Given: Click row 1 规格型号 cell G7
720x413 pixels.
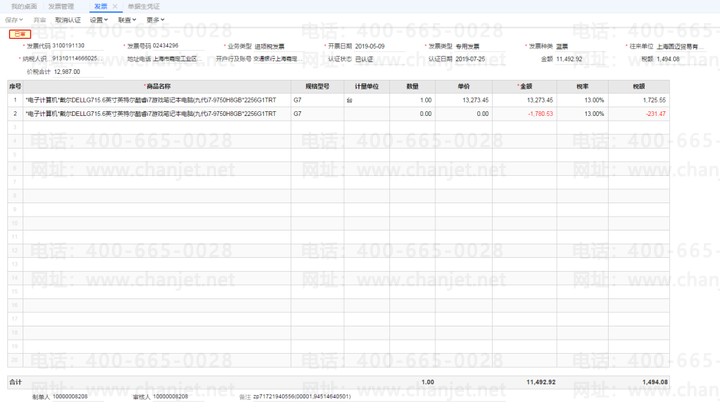Looking at the screenshot, I should [317, 100].
